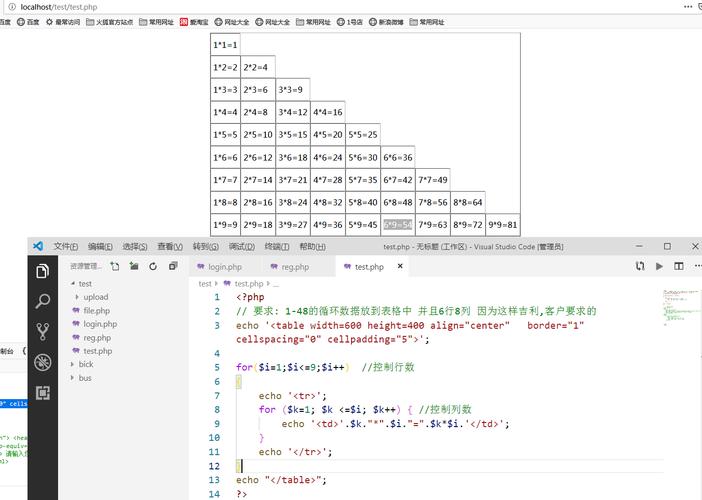702x500 pixels.
Task: Click the 资源管理 explorer panel title
Action: click(86, 266)
